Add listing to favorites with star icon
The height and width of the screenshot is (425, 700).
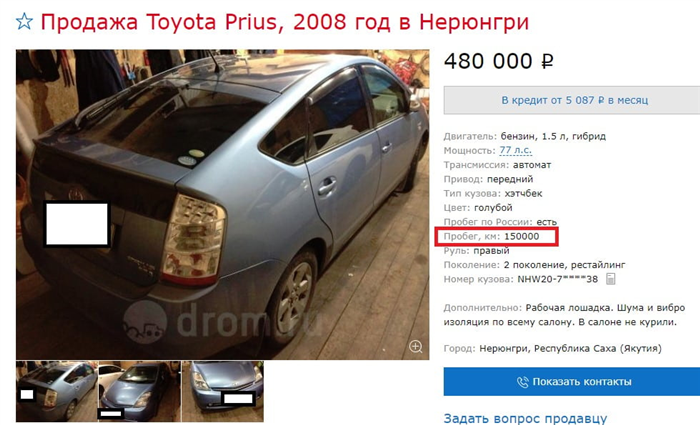24,21
